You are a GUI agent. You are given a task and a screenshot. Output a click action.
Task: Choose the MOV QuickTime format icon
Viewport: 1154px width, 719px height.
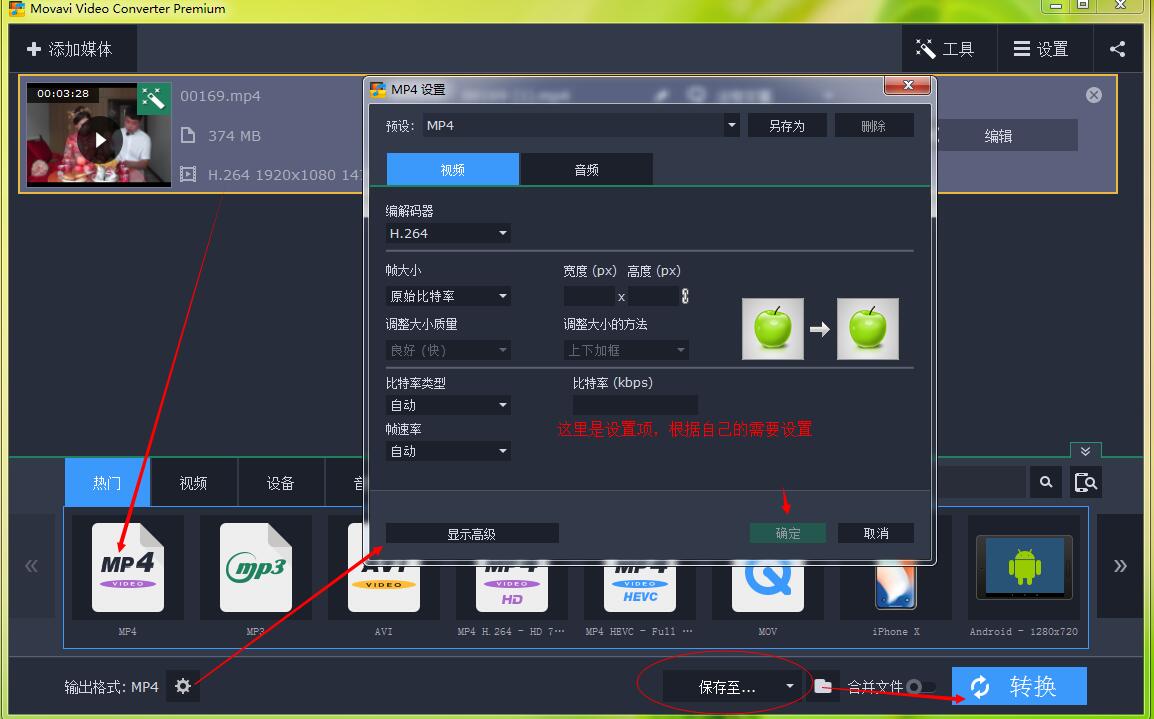[768, 589]
